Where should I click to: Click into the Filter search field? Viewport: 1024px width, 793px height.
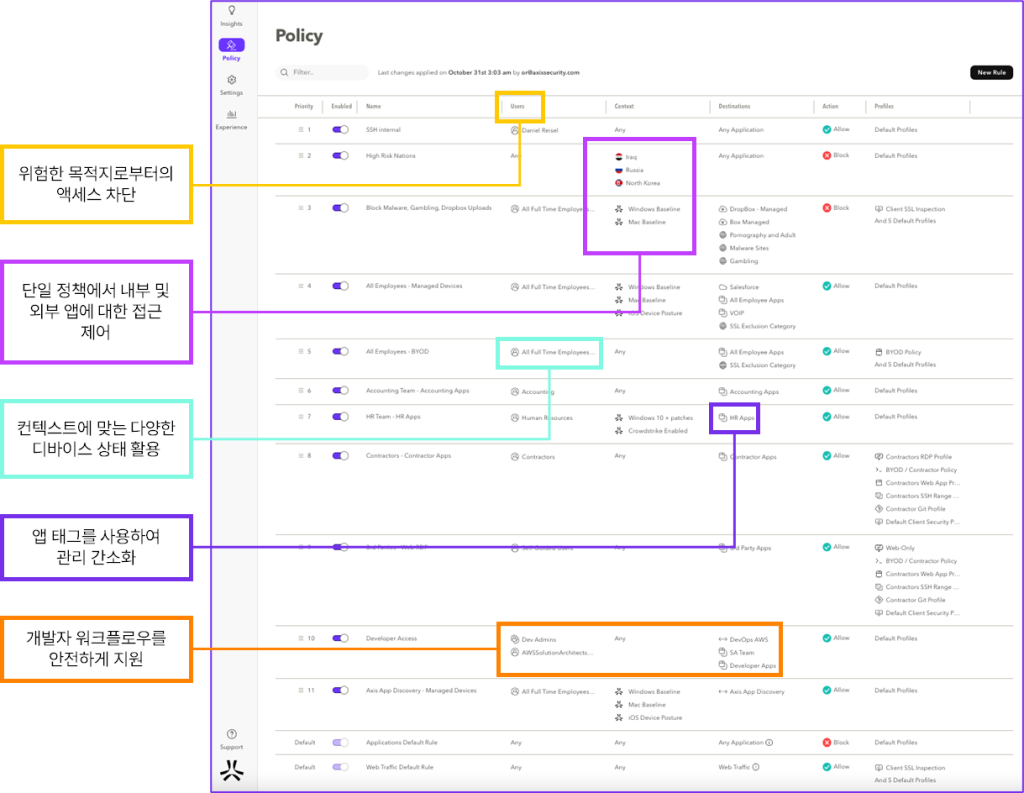point(325,73)
